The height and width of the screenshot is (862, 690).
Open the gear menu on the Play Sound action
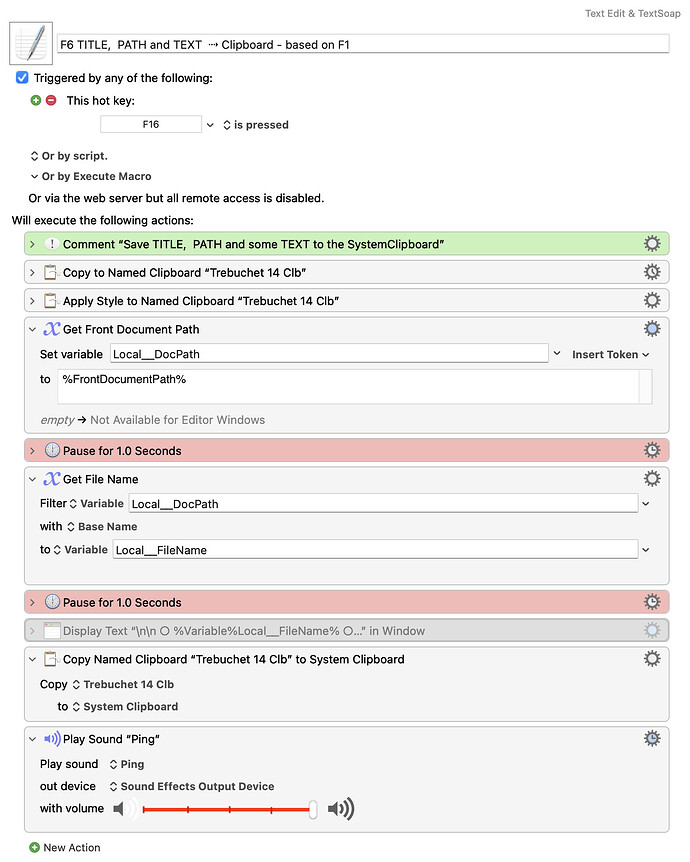(x=652, y=738)
